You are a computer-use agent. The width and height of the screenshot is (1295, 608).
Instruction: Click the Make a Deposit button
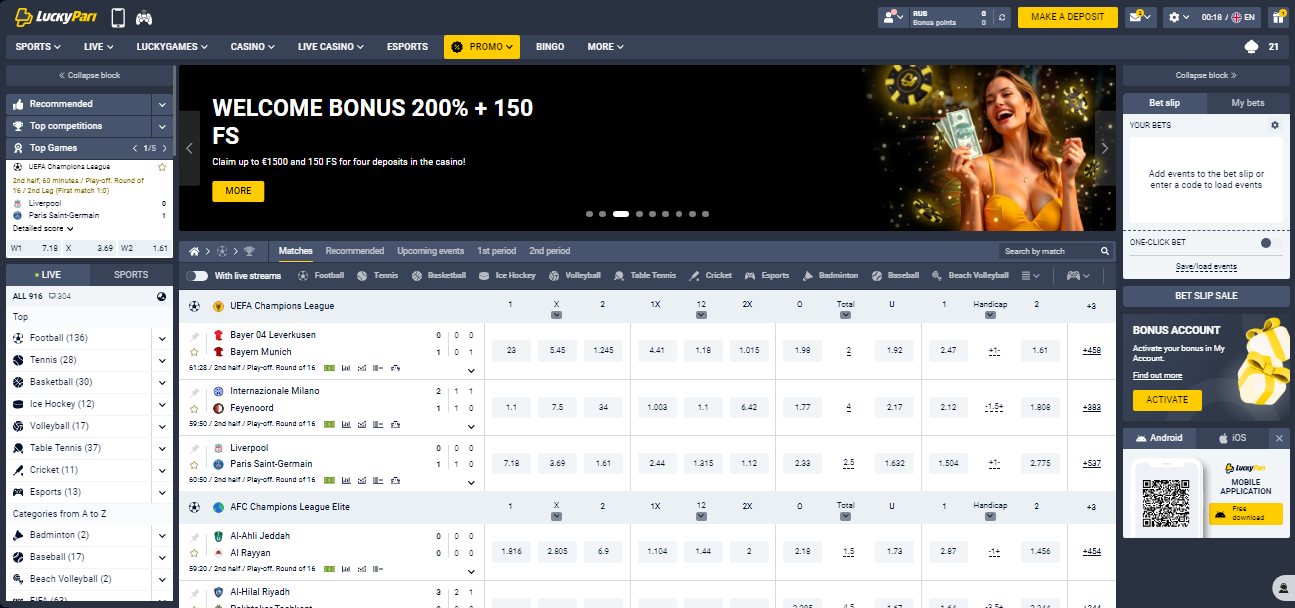tap(1068, 17)
